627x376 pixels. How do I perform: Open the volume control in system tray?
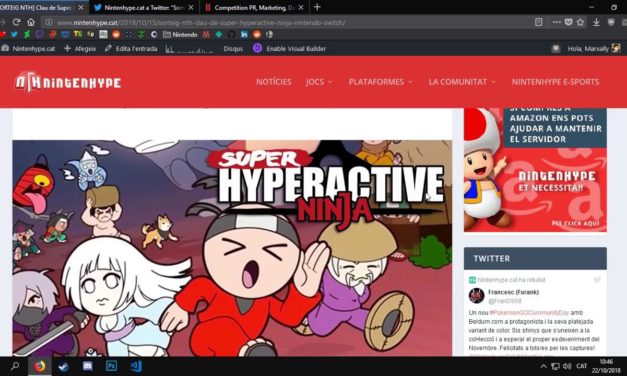pos(567,366)
